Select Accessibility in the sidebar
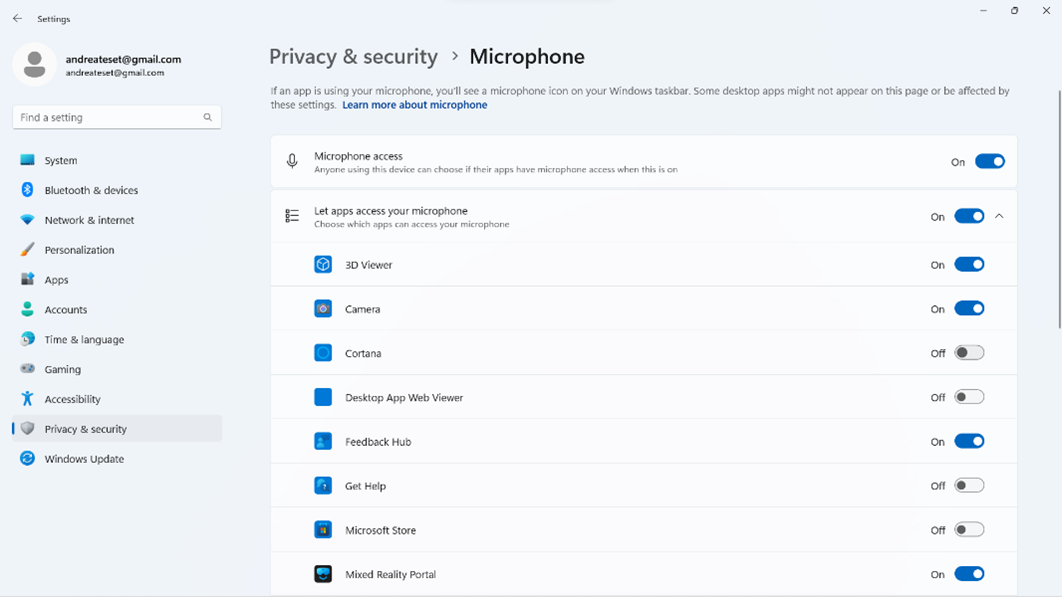The width and height of the screenshot is (1062, 597). point(72,399)
